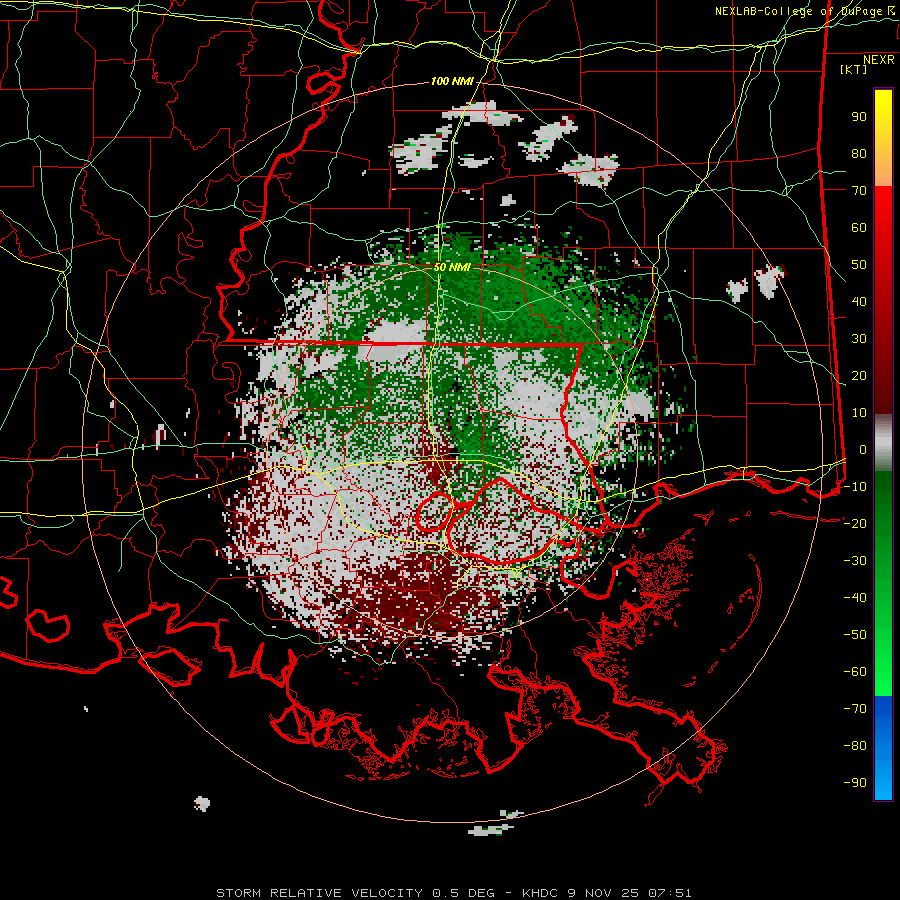Select the -90 value on the velocity scale
900x900 pixels.
(x=855, y=783)
